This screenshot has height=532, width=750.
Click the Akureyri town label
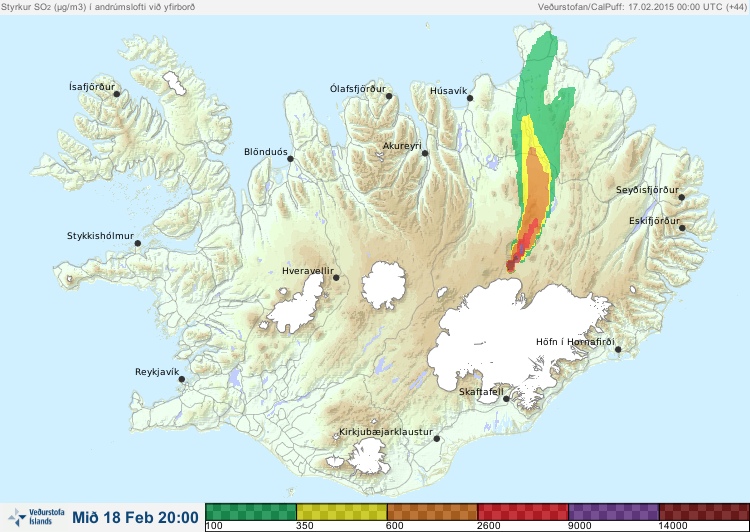[x=402, y=146]
